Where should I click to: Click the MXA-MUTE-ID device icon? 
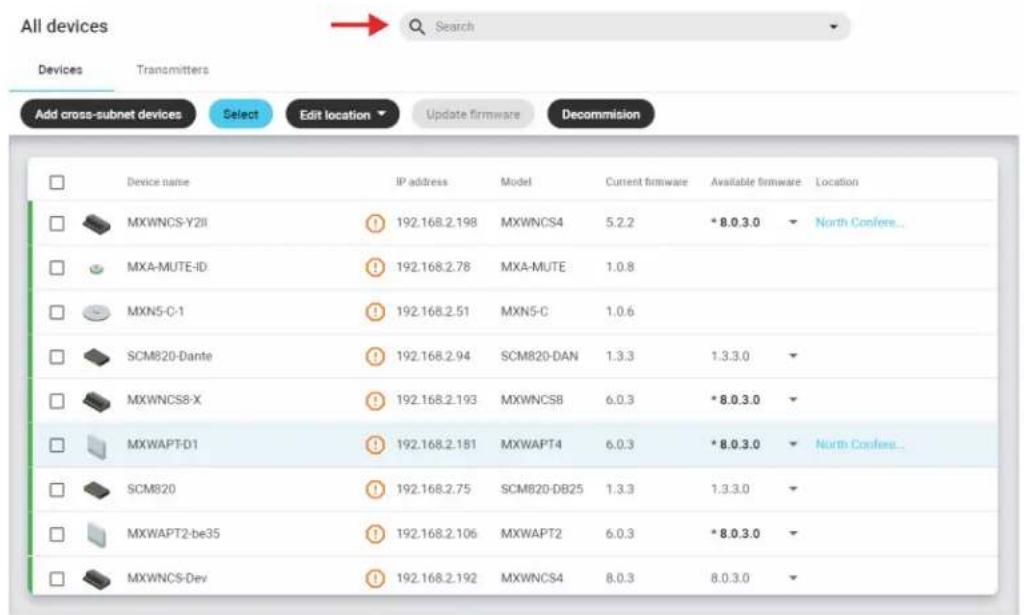[96, 268]
